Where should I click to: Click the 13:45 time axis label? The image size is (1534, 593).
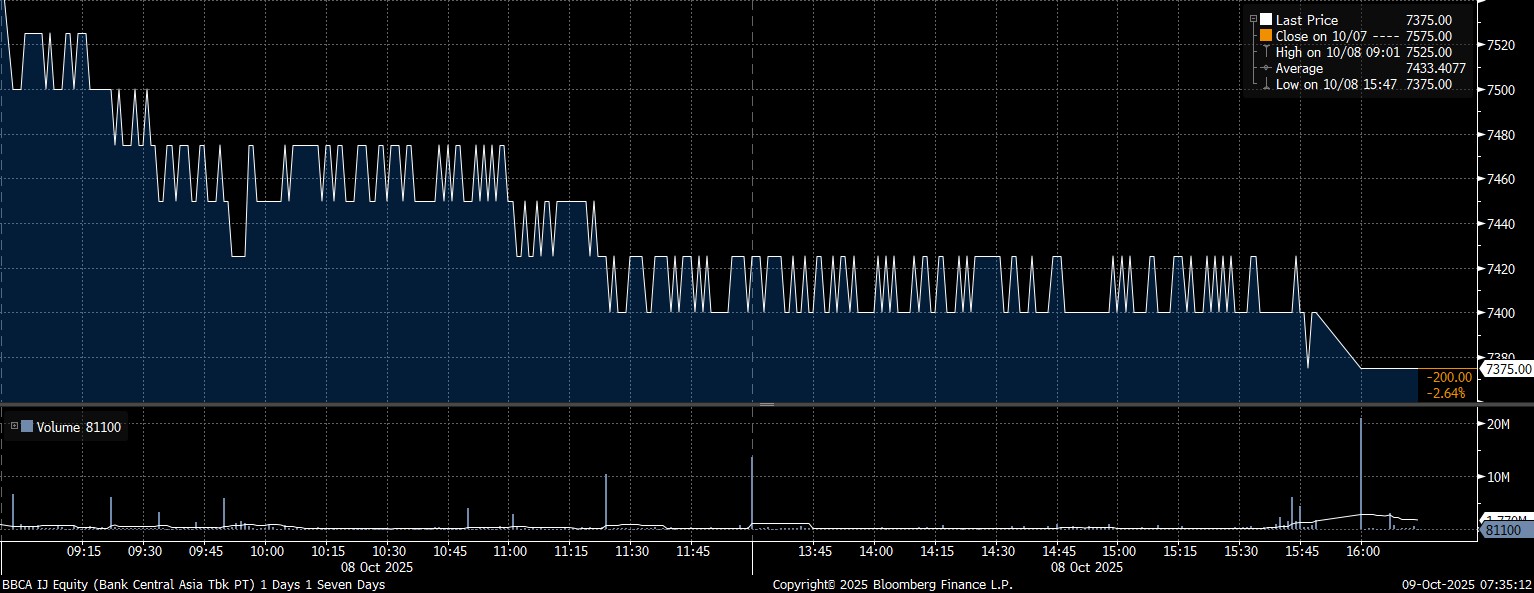[x=815, y=551]
